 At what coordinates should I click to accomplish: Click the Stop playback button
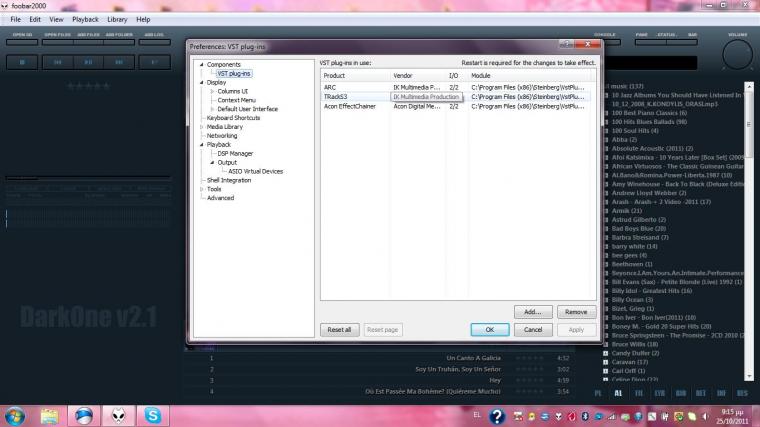click(x=22, y=63)
